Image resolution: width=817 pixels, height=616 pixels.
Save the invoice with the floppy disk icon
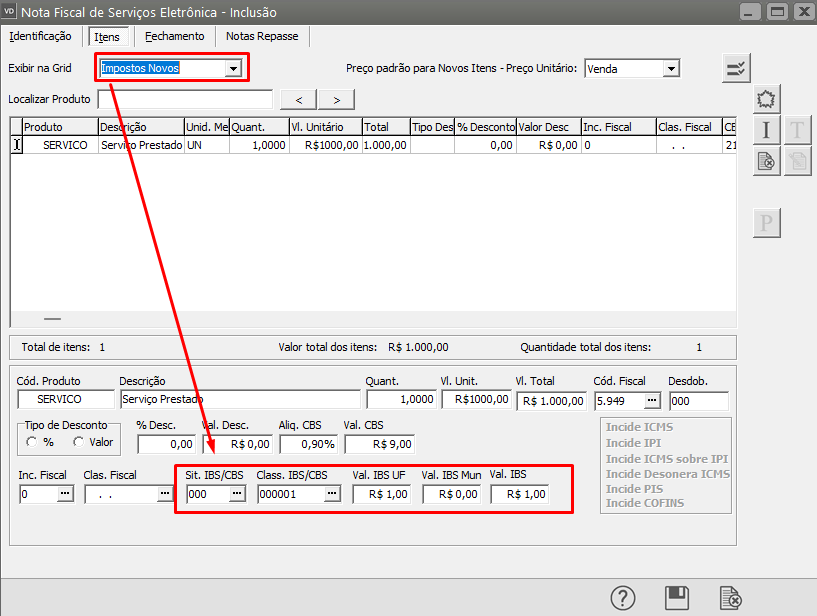(x=677, y=598)
